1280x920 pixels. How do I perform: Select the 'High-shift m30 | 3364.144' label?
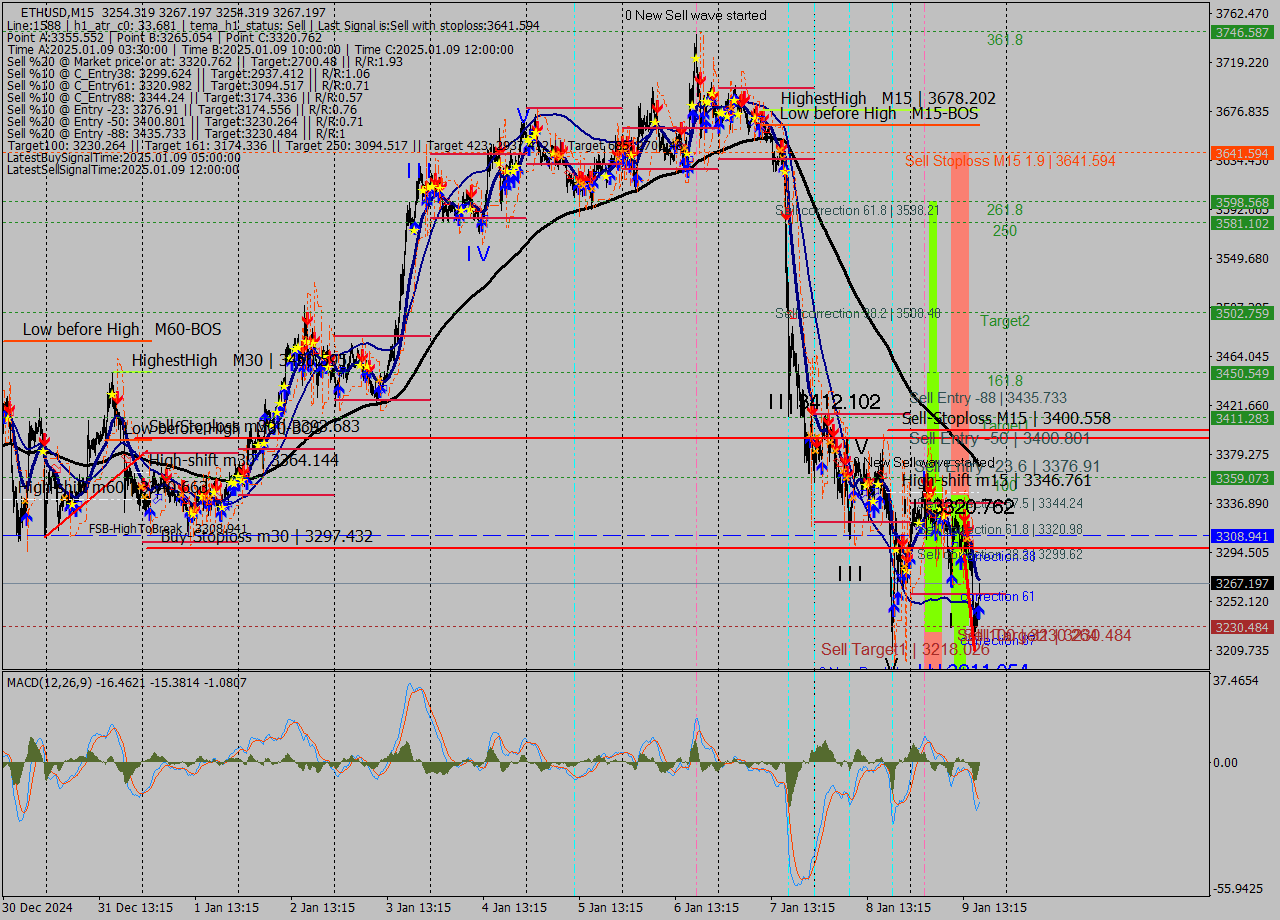coord(243,460)
